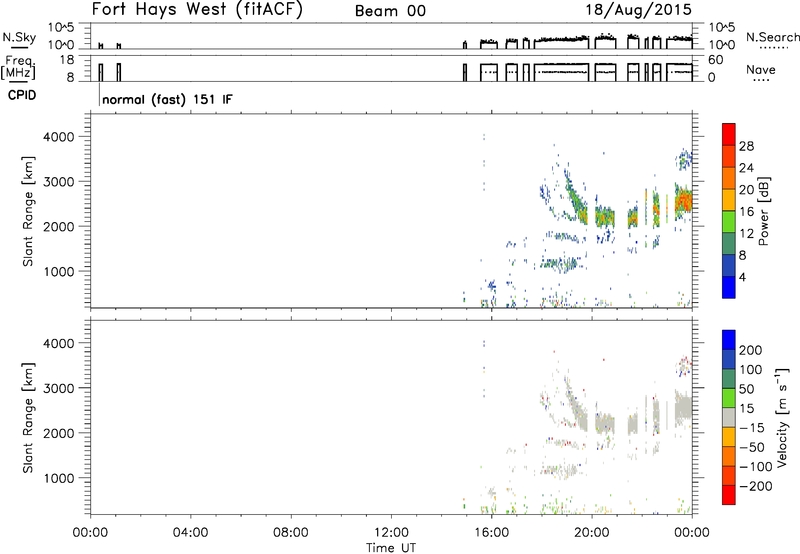Click the red segment of the Power colorbar
Viewport: 800px width, 554px height.
(x=729, y=134)
